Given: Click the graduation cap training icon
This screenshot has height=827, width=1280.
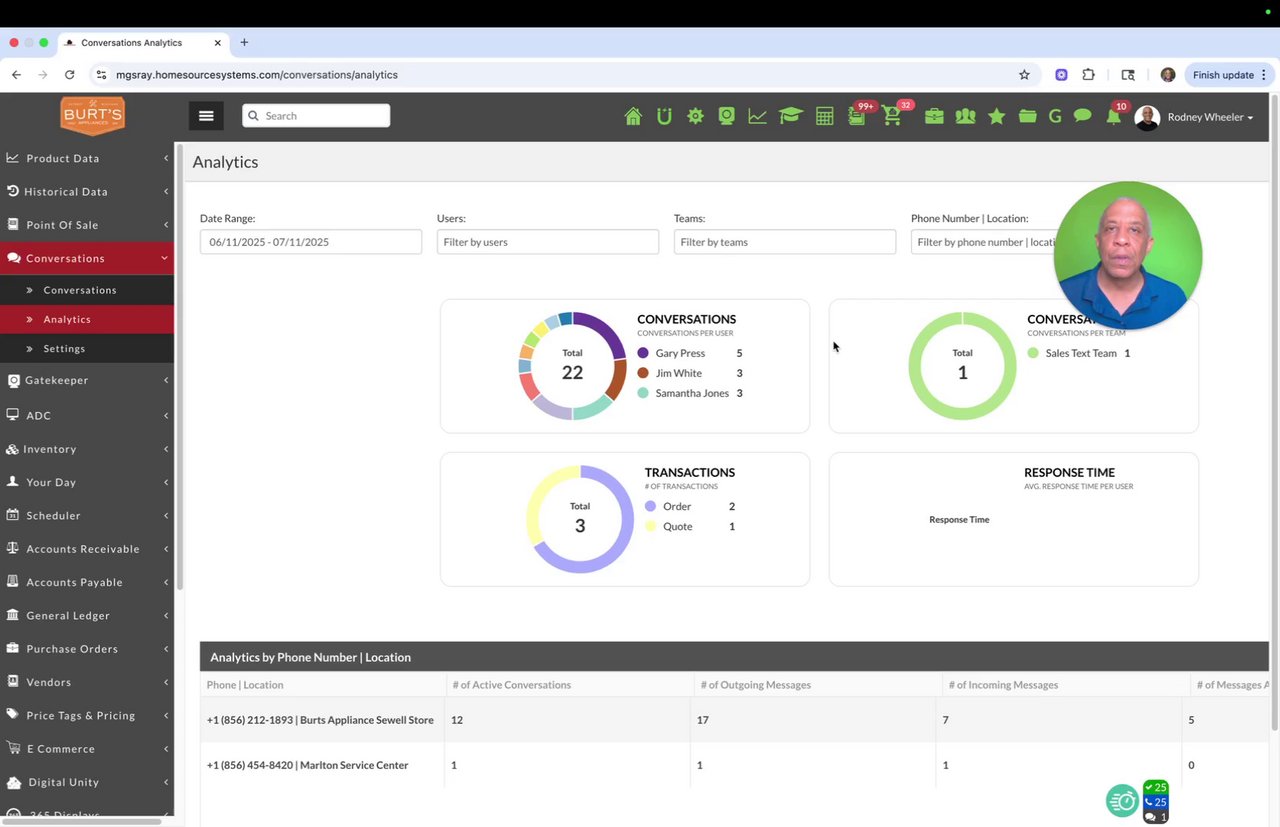Looking at the screenshot, I should [791, 116].
